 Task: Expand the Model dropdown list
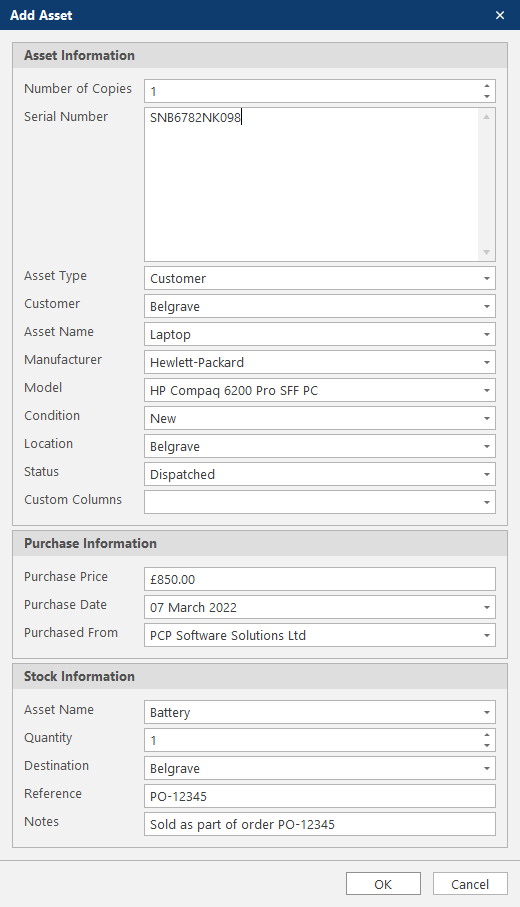coord(486,390)
